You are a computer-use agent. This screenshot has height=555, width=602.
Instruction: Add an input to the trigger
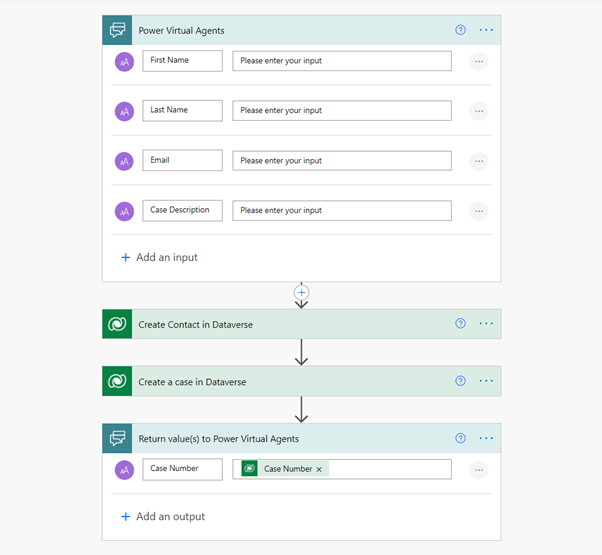pos(159,257)
